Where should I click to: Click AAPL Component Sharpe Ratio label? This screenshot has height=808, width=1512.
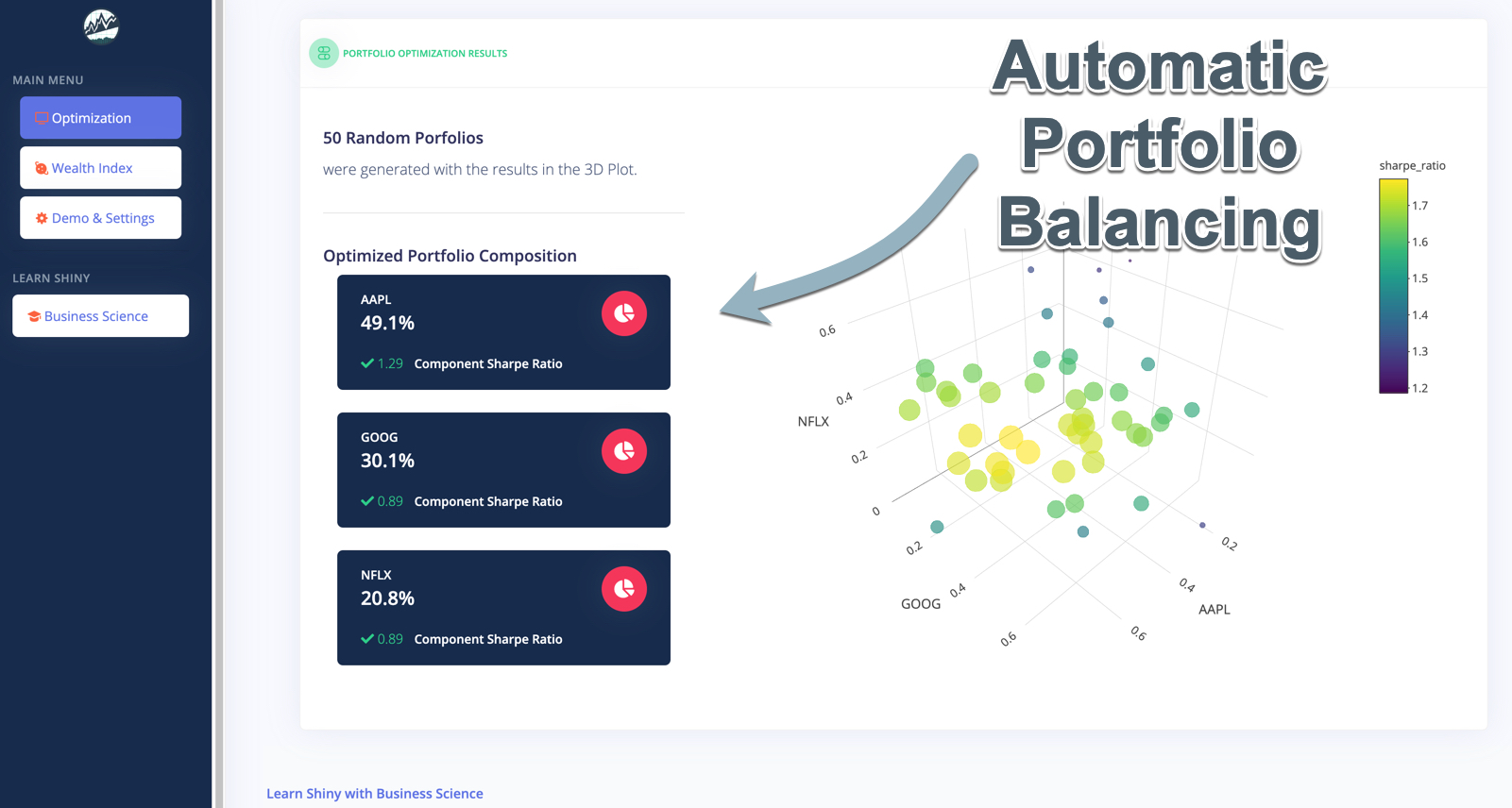coord(488,363)
